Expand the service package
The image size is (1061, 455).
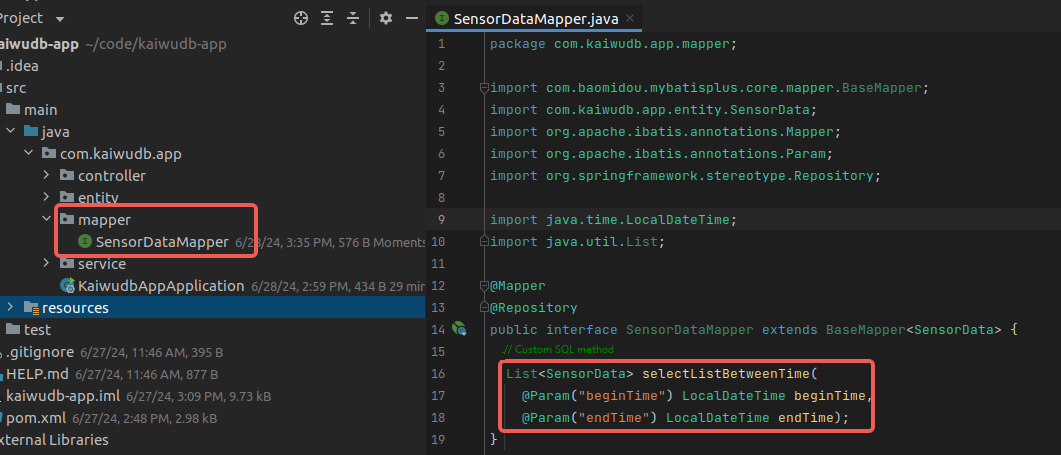click(46, 264)
